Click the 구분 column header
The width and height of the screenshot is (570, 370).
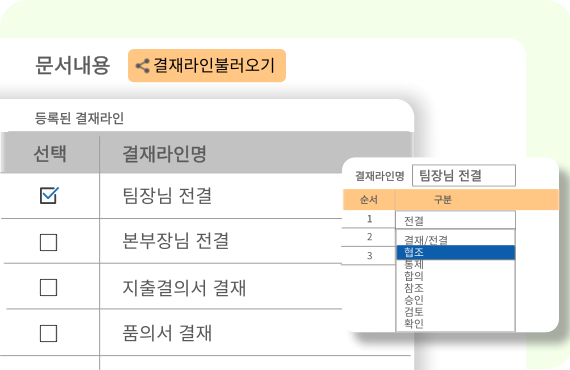pos(442,200)
